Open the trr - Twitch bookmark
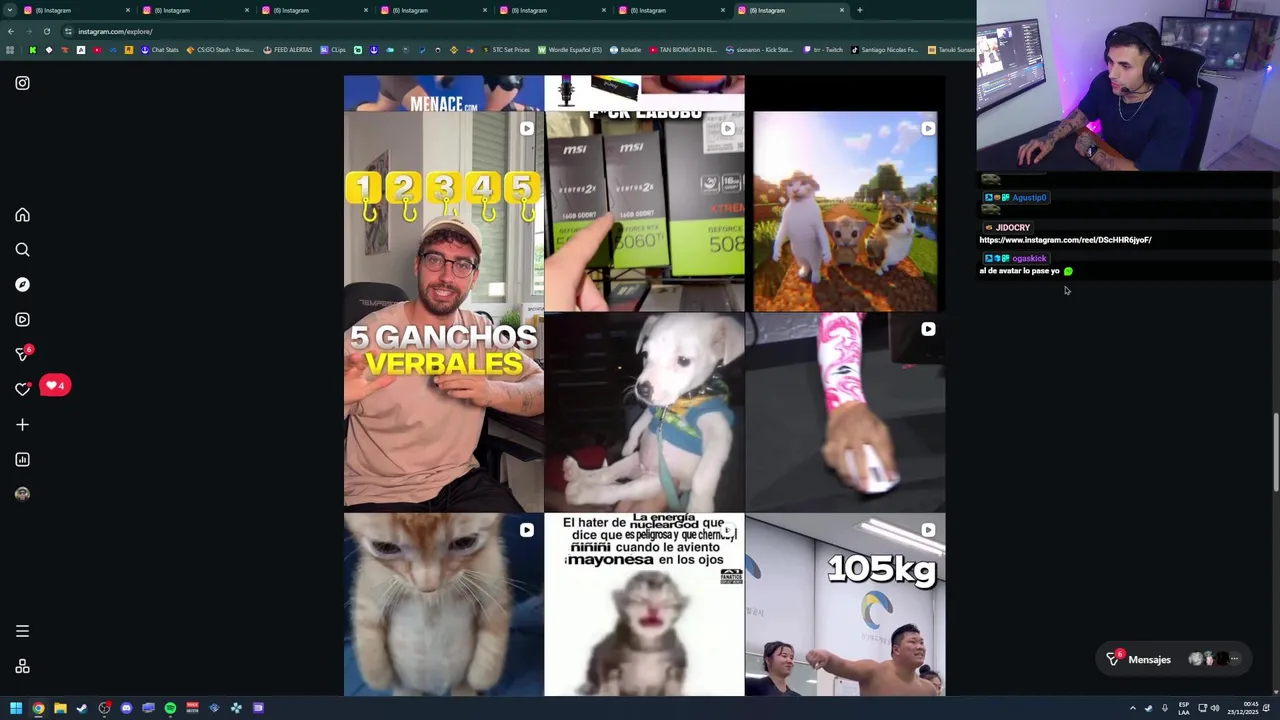This screenshot has width=1280, height=720. 824,50
